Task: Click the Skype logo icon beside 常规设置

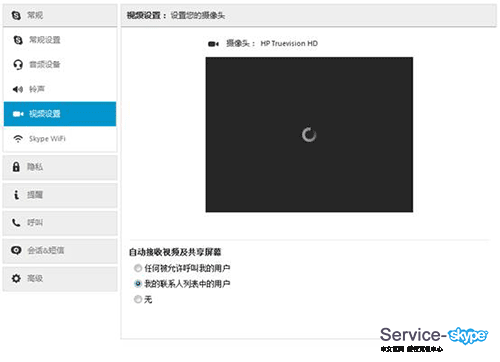Action: pos(18,40)
